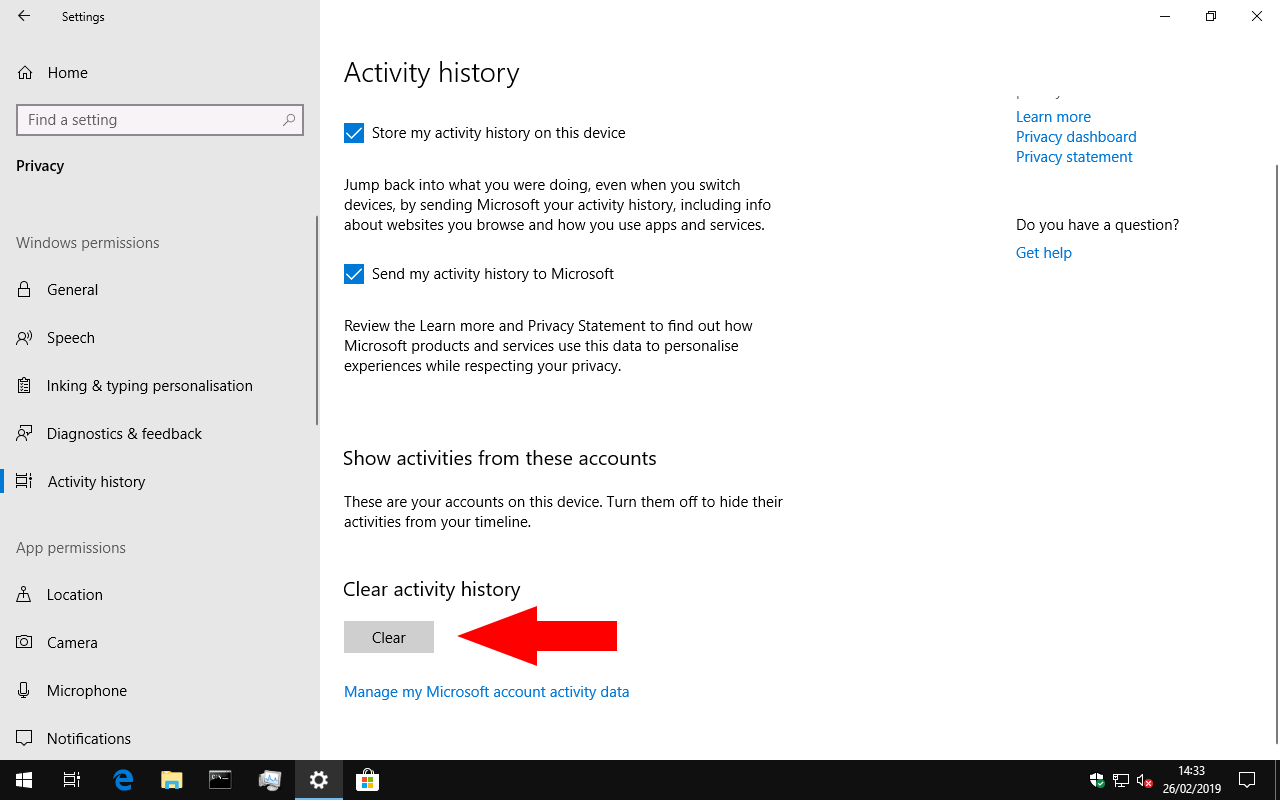This screenshot has width=1280, height=800.
Task: Open the Command Prompt taskbar icon
Action: tap(220, 780)
